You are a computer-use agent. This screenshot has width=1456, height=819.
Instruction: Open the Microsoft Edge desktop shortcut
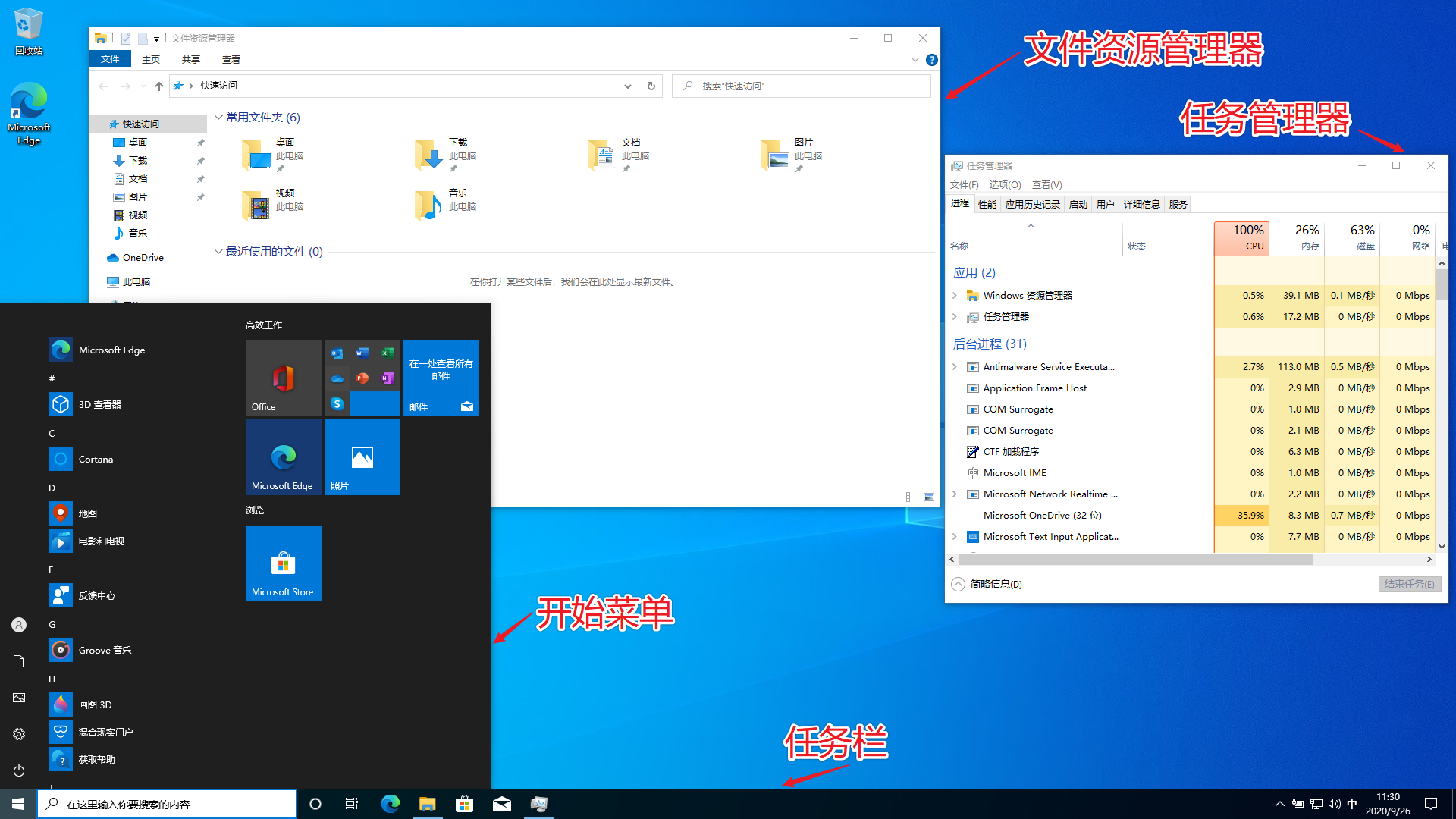click(29, 114)
